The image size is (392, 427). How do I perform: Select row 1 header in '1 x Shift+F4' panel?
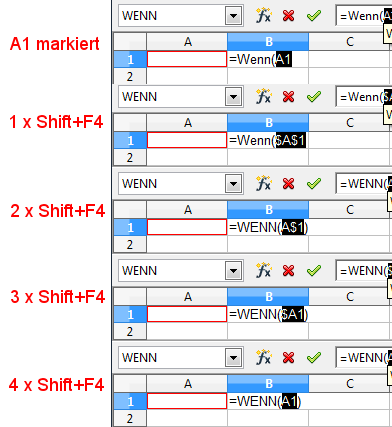click(x=130, y=140)
